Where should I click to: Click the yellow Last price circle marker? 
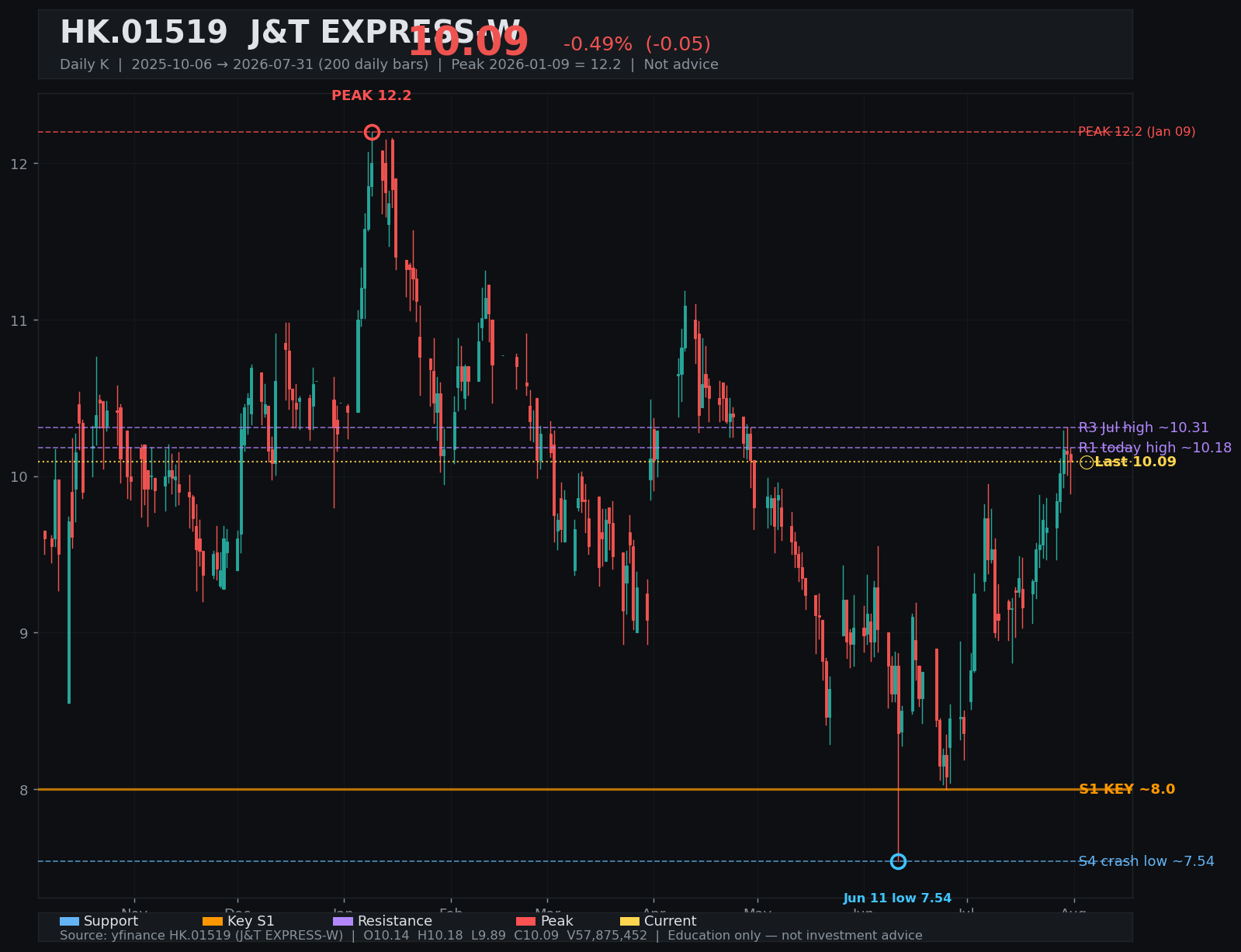coord(1087,462)
